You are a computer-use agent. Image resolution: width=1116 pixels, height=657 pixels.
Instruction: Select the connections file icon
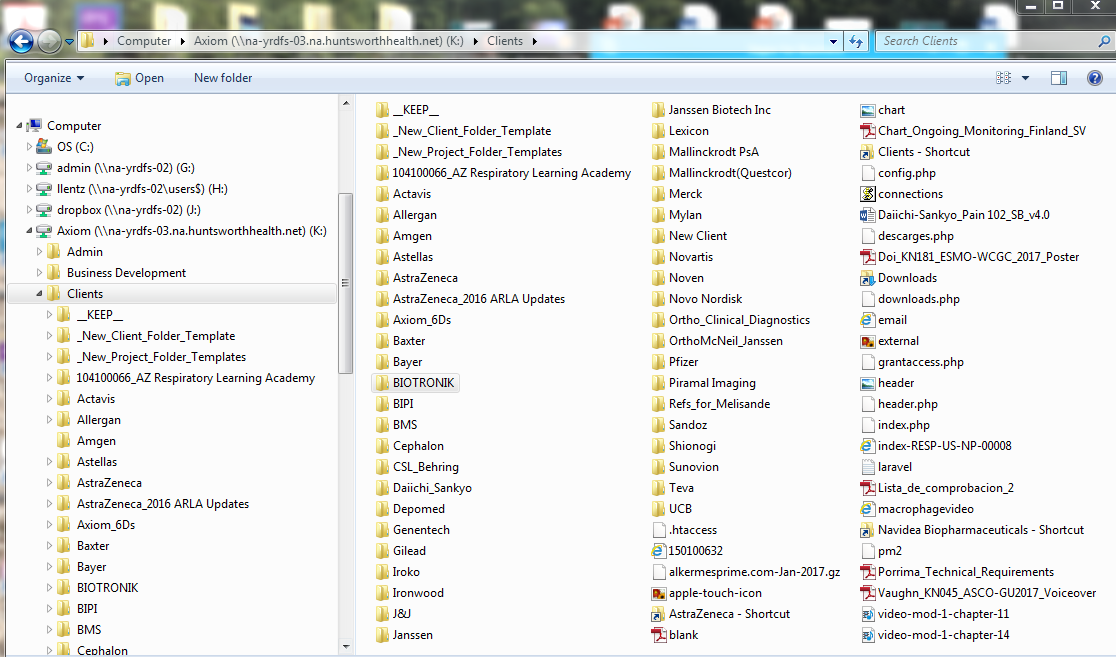868,194
